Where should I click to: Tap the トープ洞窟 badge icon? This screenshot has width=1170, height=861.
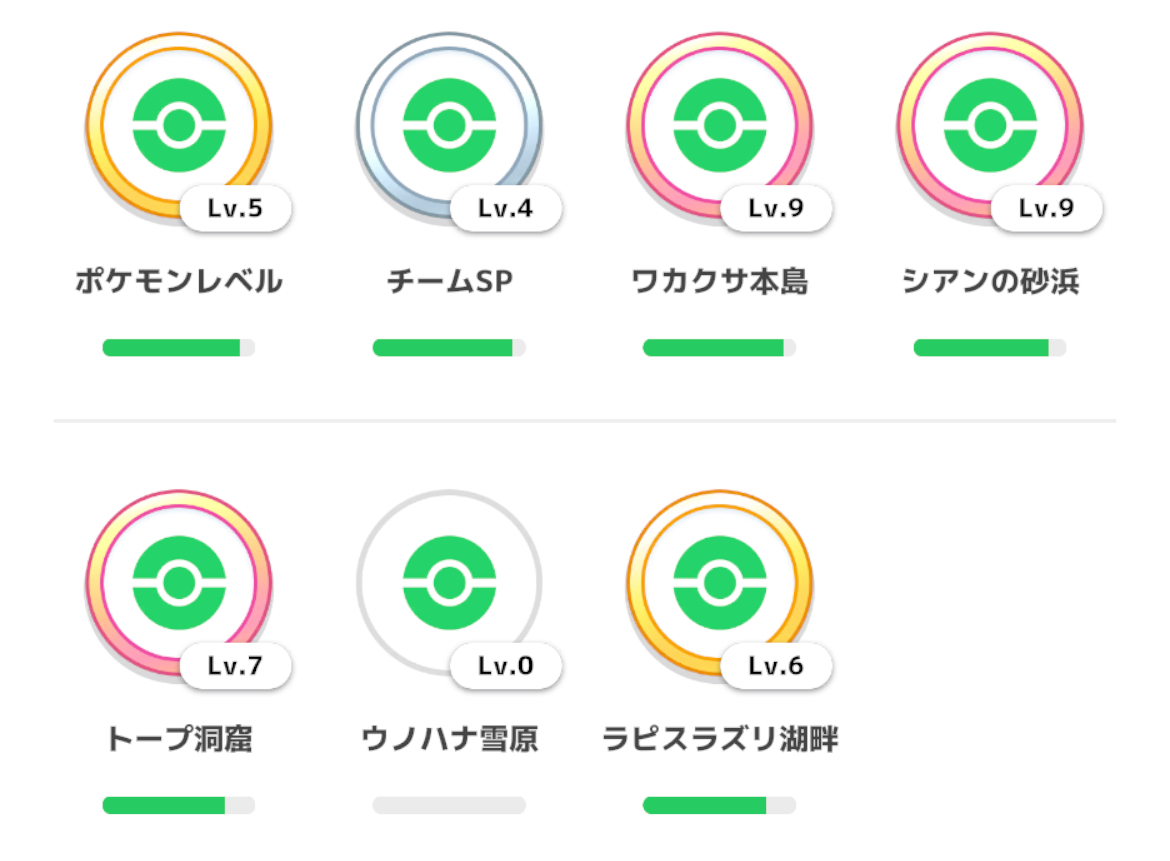click(x=179, y=583)
